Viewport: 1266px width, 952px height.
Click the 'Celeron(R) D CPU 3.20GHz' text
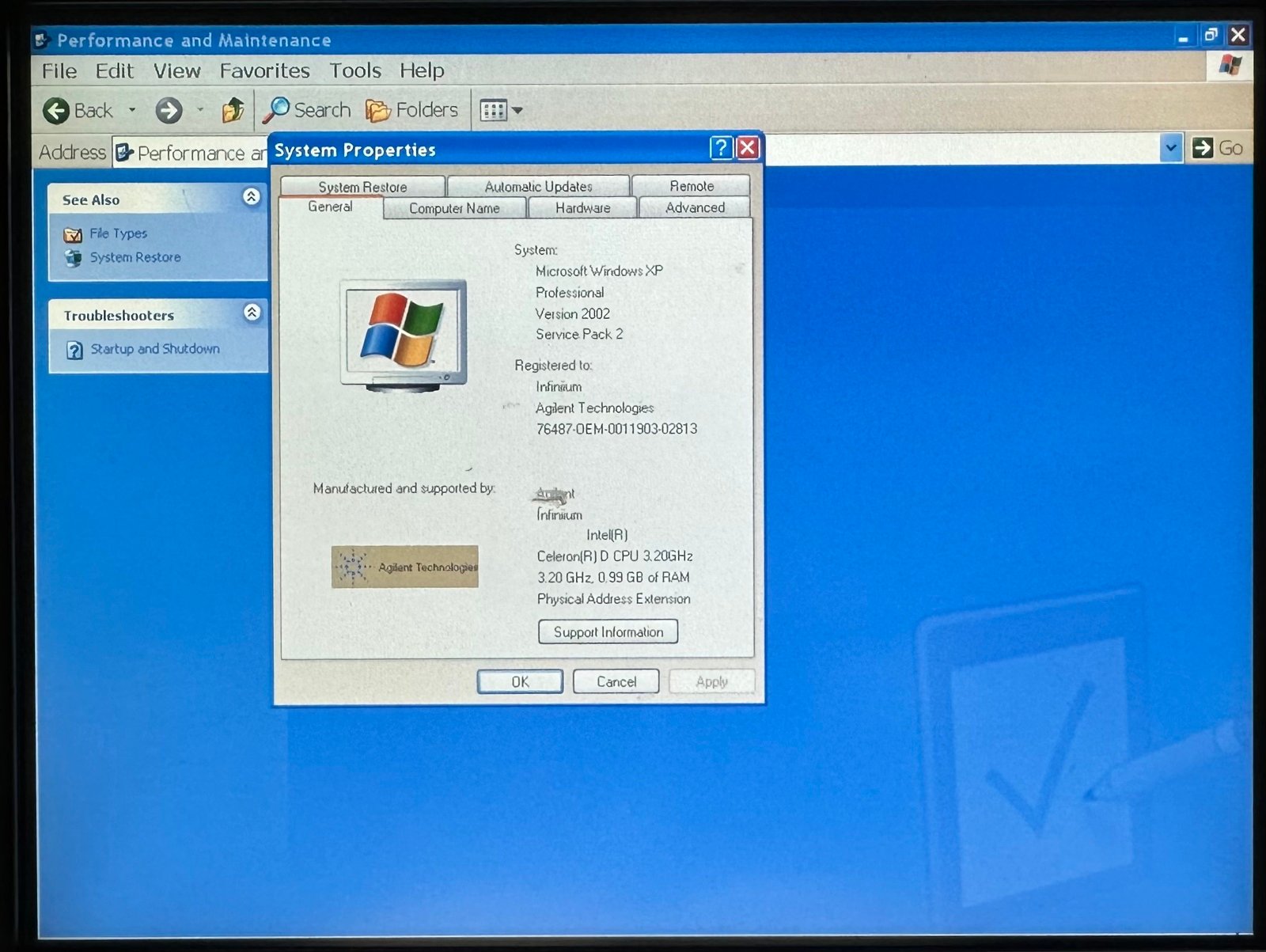tap(615, 556)
